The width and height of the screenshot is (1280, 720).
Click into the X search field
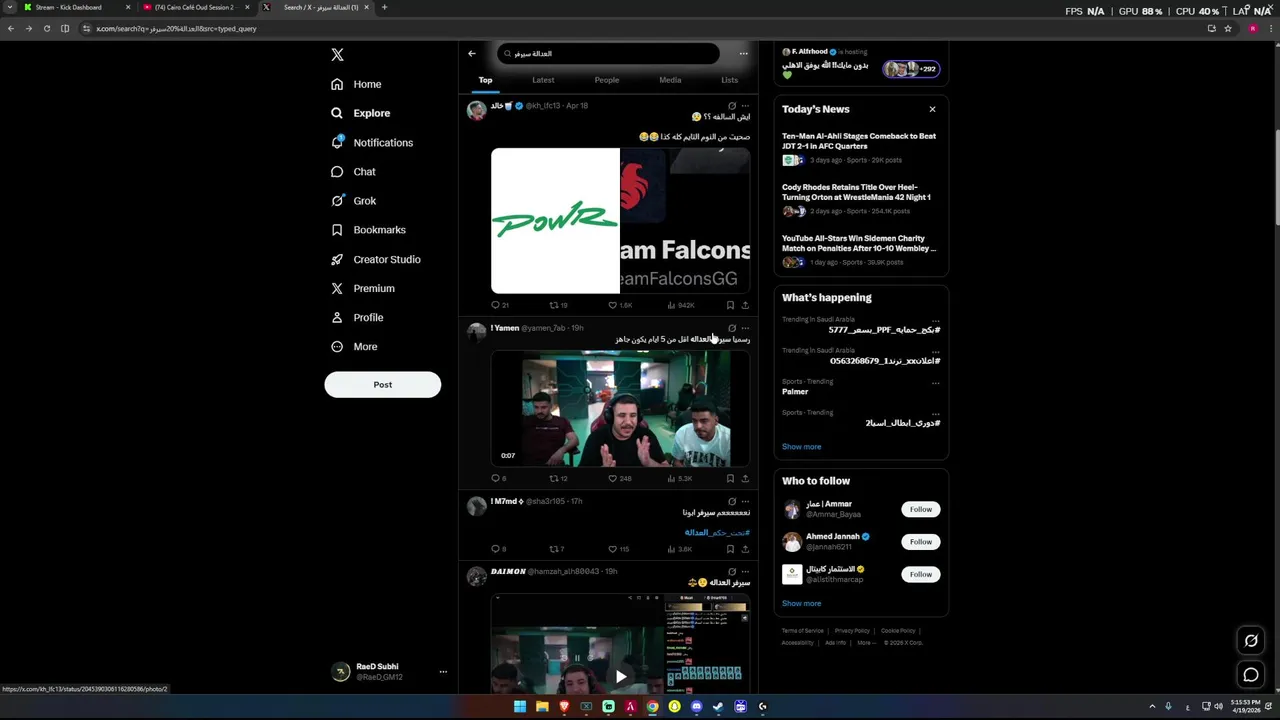click(x=608, y=53)
